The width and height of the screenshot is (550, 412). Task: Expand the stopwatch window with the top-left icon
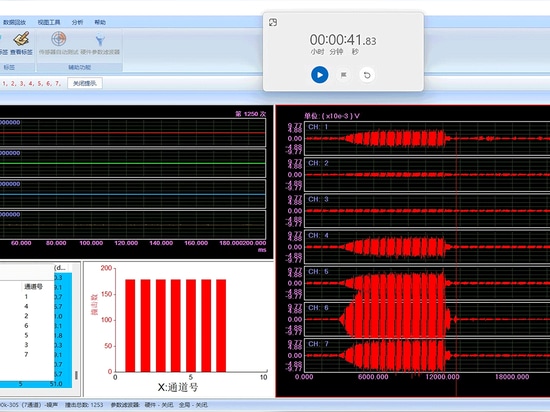click(x=273, y=22)
